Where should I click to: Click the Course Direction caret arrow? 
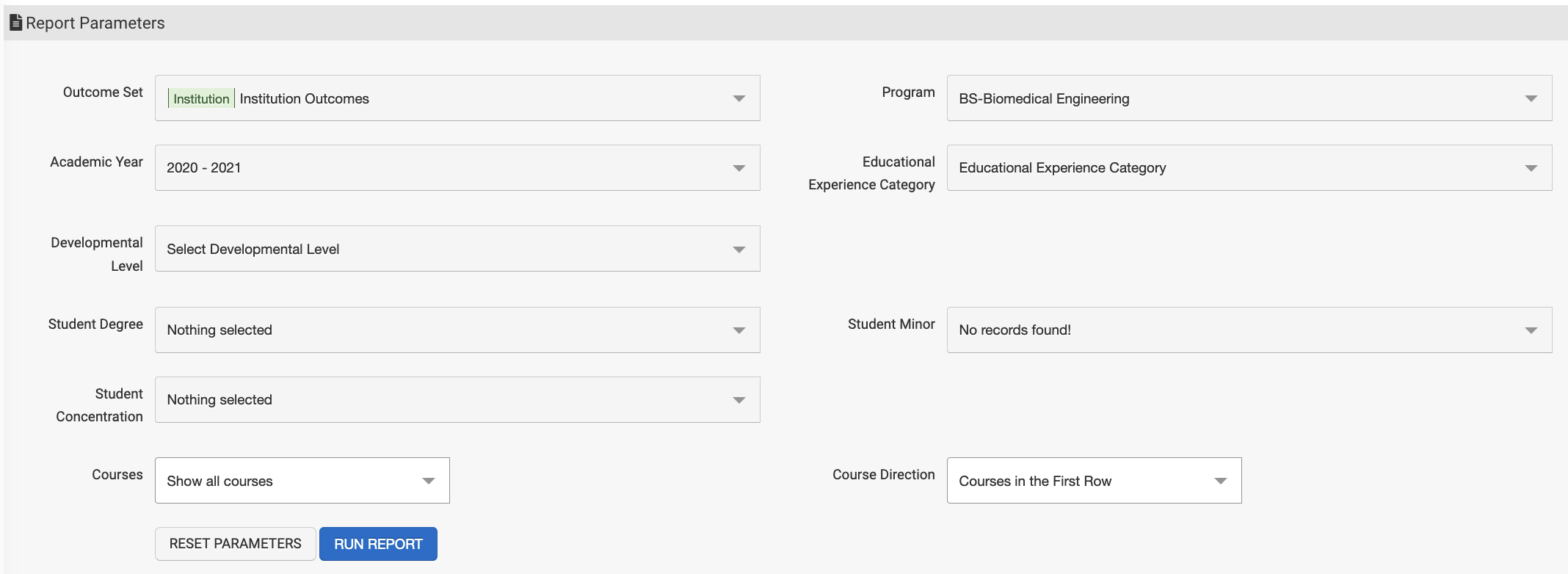tap(1220, 481)
